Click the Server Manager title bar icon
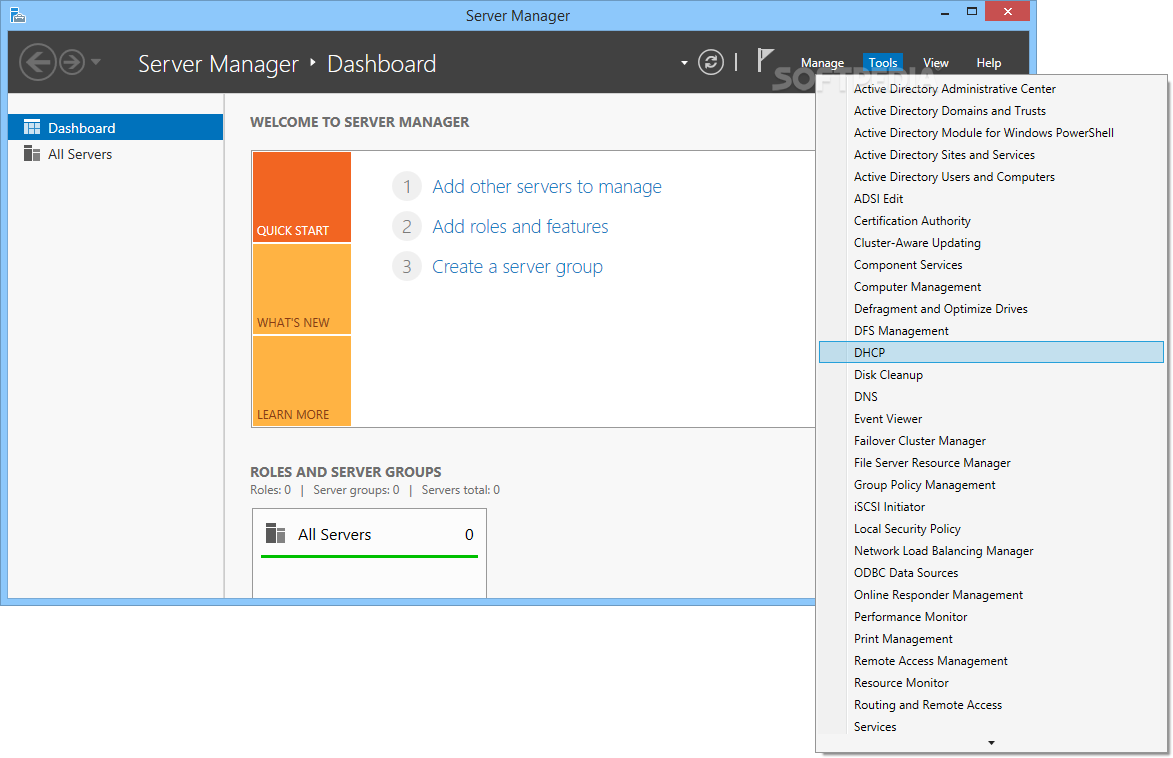 pos(18,14)
